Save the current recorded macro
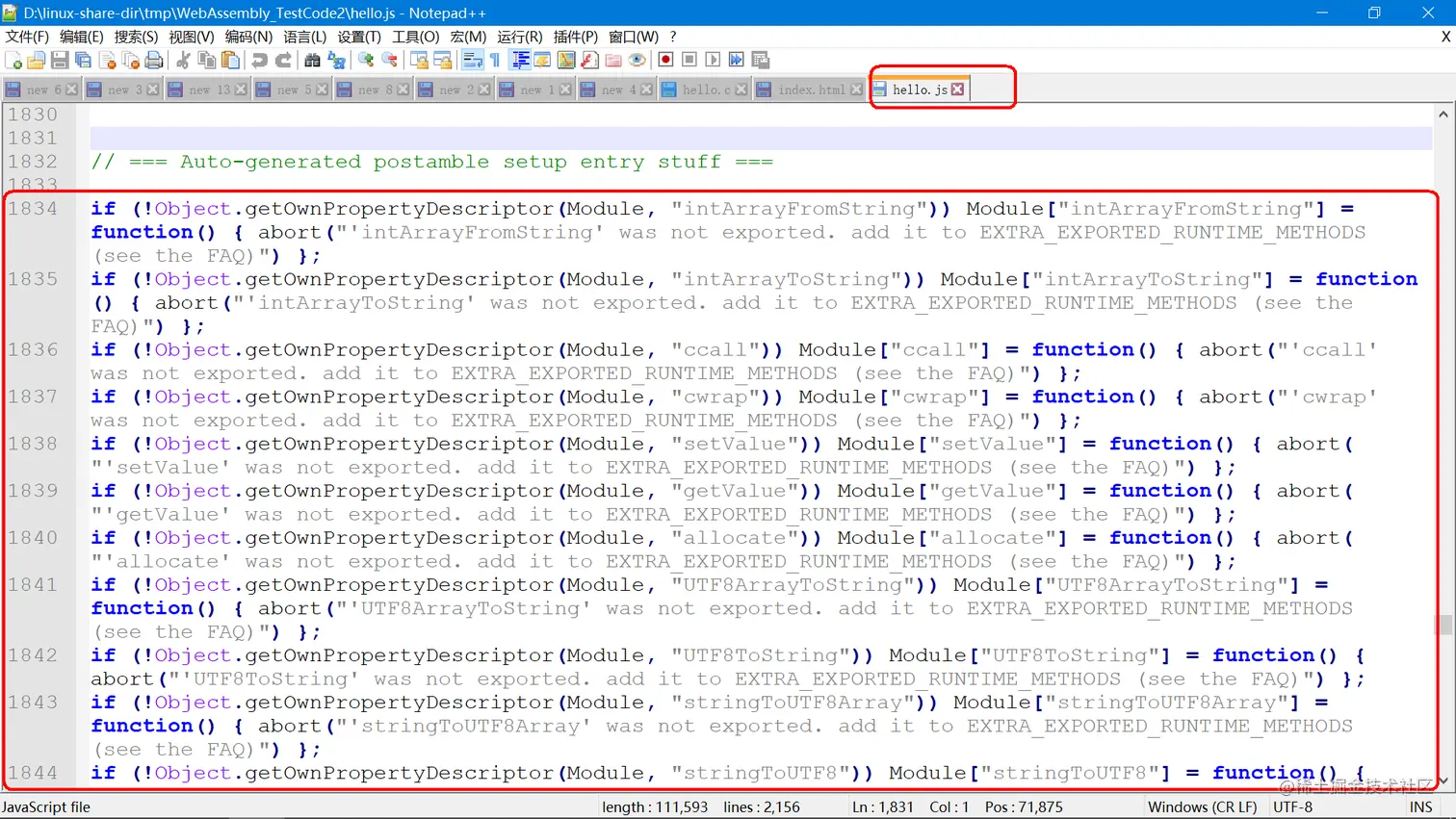Screen dimensions: 1456x819 [x=760, y=60]
